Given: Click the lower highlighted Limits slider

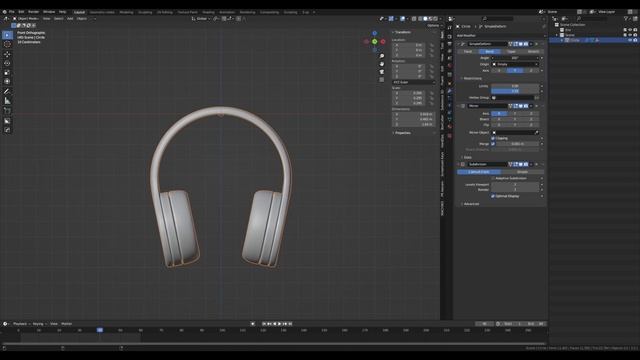Looking at the screenshot, I should 515,91.
